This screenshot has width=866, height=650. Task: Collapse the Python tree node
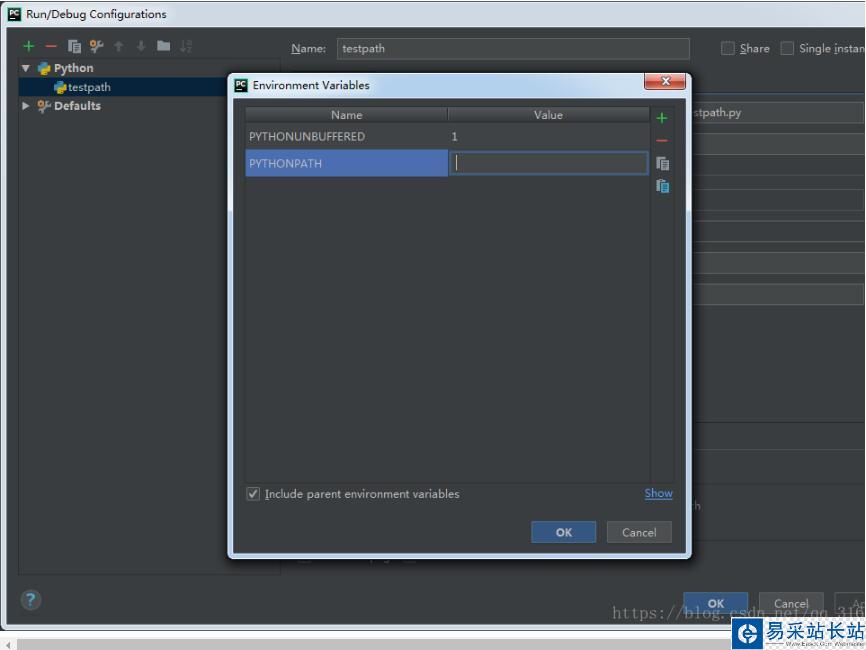click(x=25, y=68)
